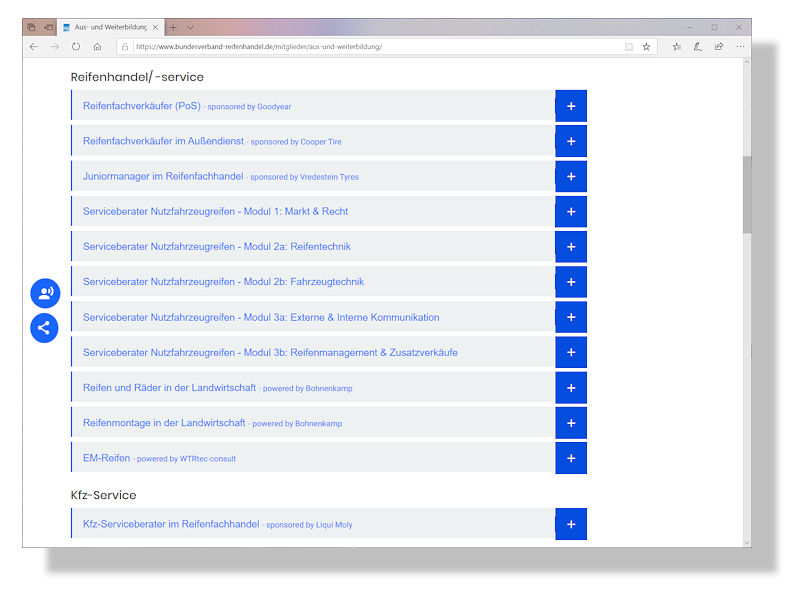Click scrollbar up arrow
Screen dimensions: 800x600
[747, 62]
